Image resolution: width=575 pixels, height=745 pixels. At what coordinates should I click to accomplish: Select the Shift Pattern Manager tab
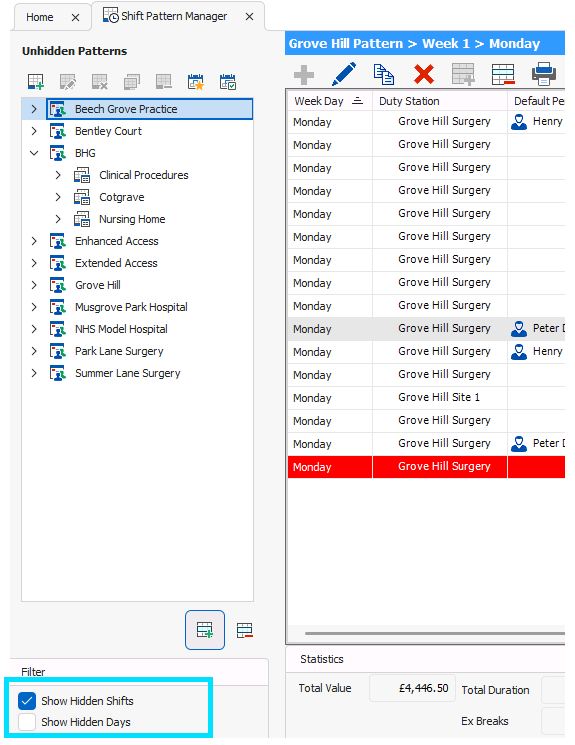point(174,16)
